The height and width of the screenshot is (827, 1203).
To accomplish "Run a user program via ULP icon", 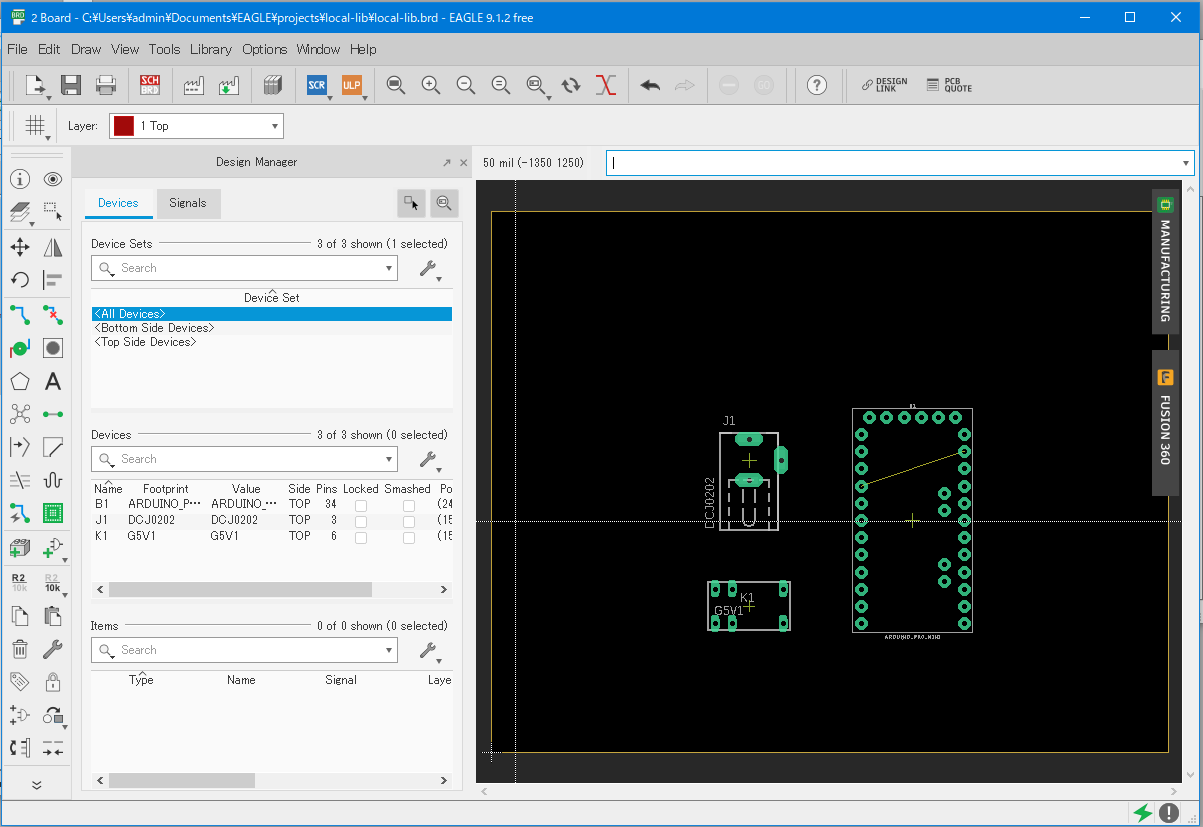I will pyautogui.click(x=351, y=86).
